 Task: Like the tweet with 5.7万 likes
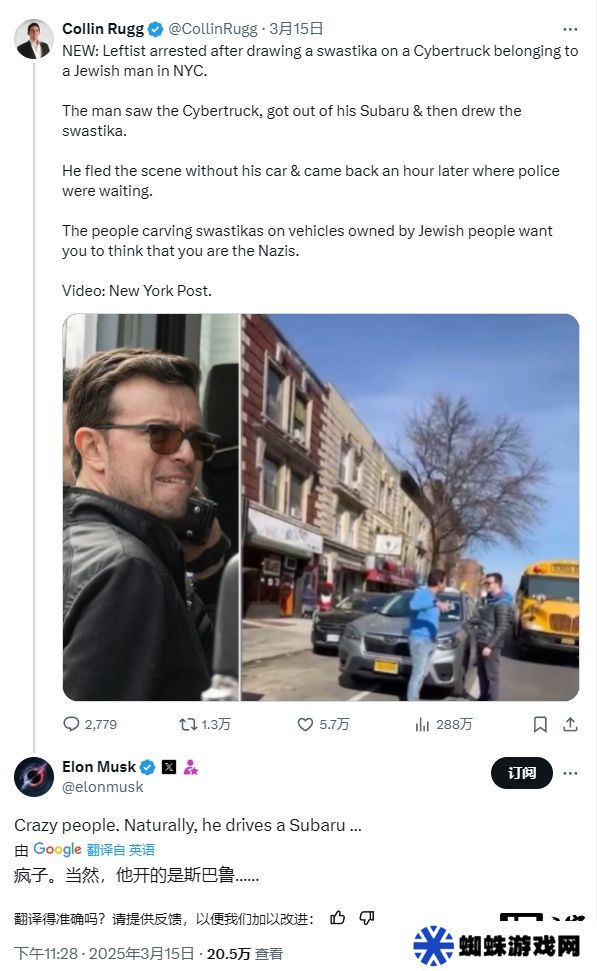(x=305, y=724)
